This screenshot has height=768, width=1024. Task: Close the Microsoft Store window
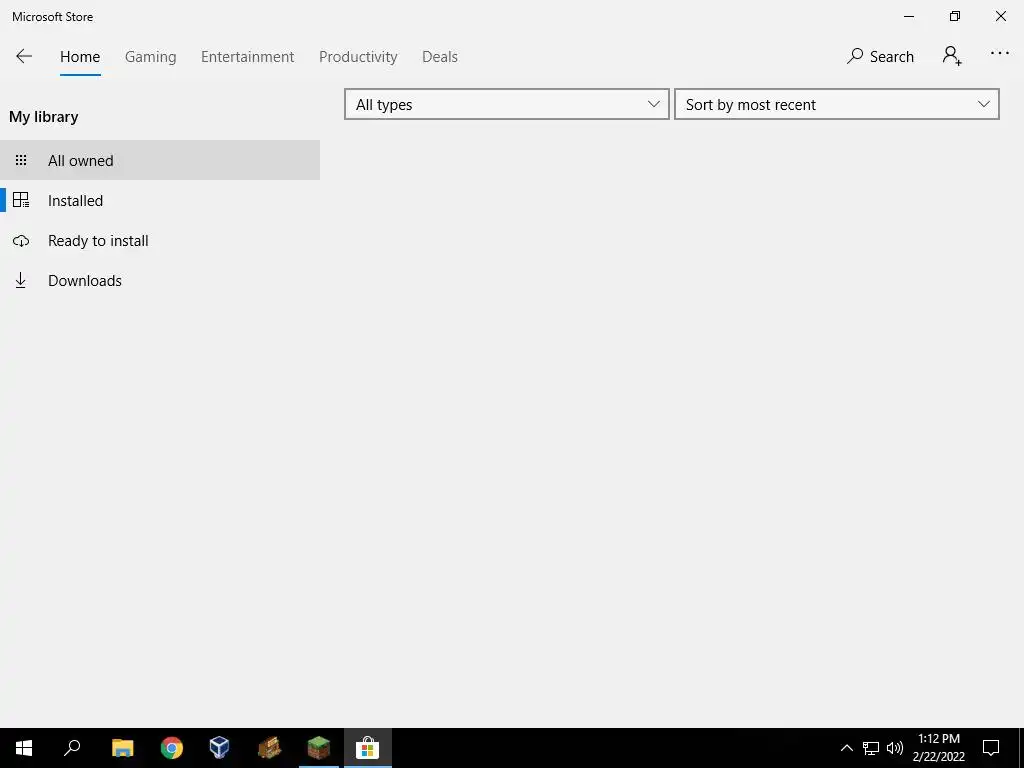(x=1000, y=16)
